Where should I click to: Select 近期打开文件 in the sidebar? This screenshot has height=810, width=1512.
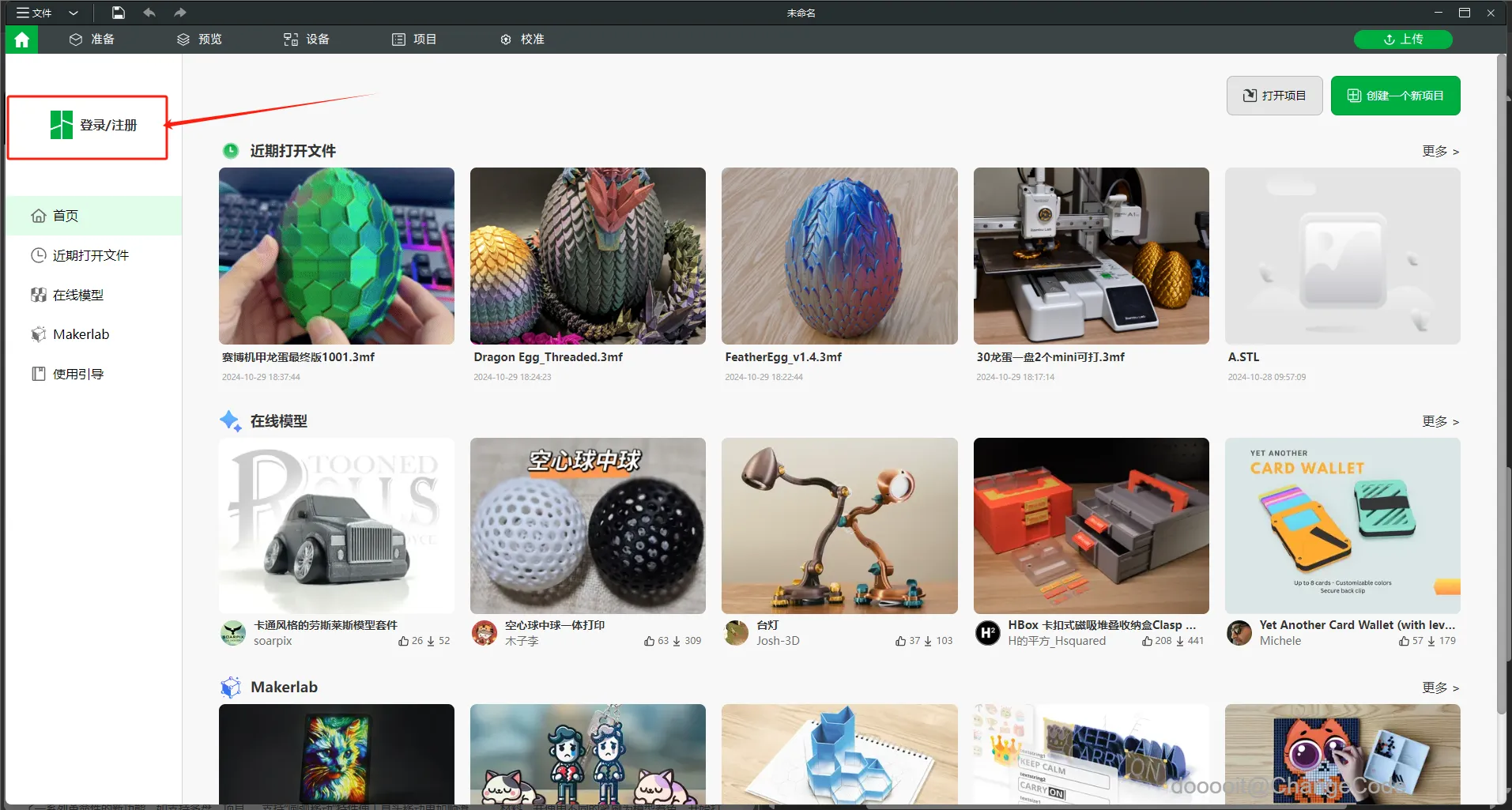click(x=94, y=255)
